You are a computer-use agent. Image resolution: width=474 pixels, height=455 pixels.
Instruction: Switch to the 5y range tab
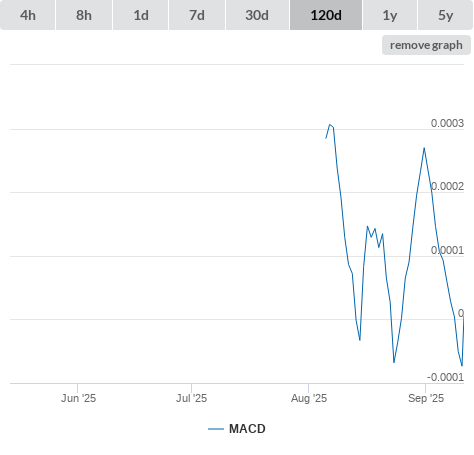click(x=446, y=15)
